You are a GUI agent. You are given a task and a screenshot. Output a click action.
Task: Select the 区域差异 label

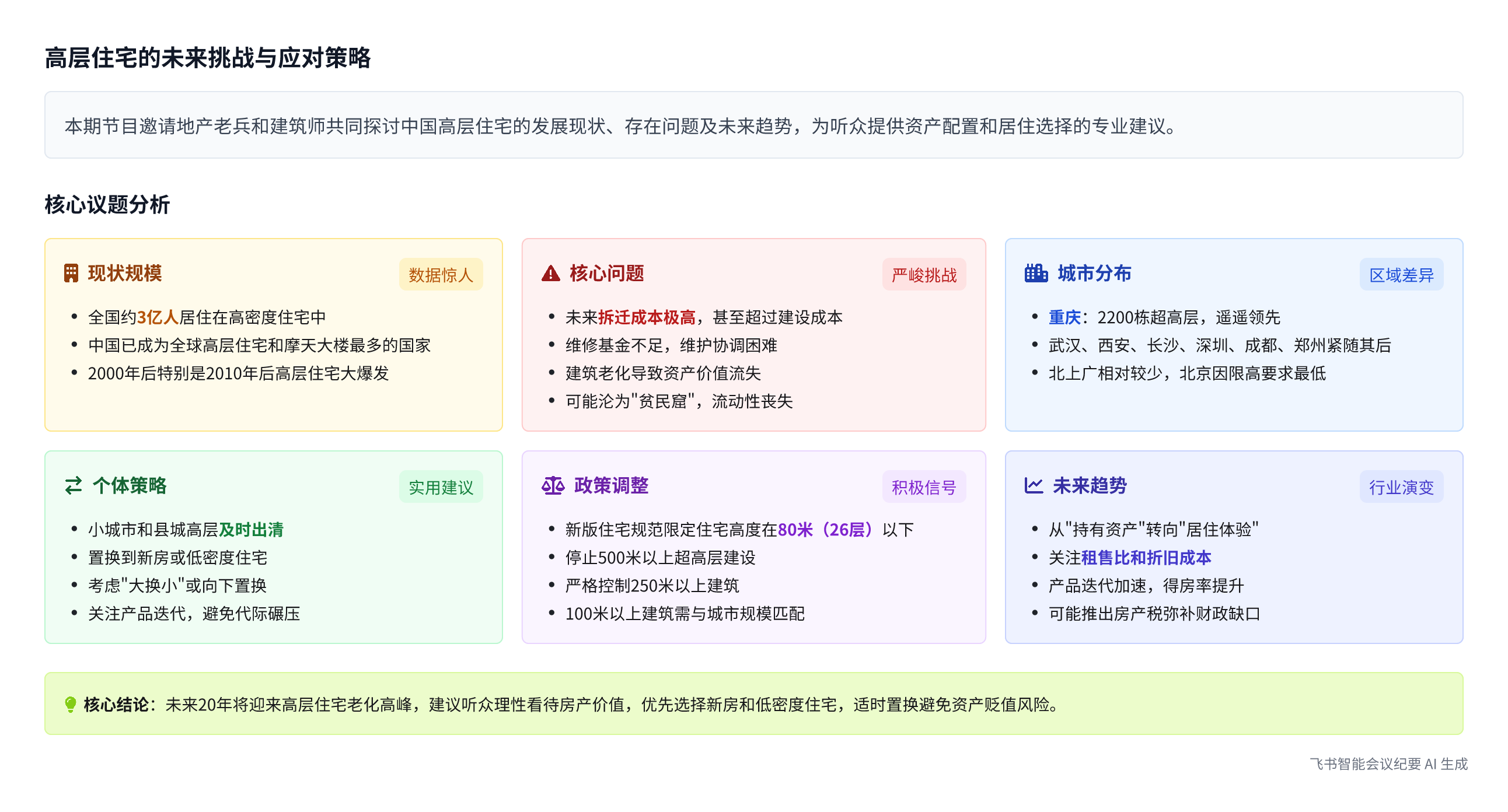coord(1401,275)
